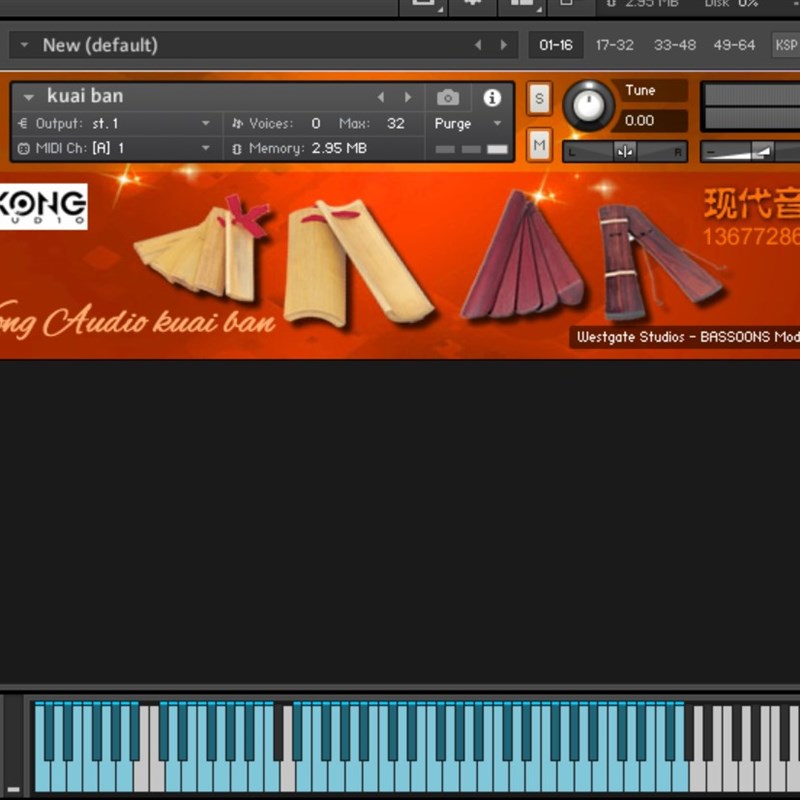Click the Max voices value 32

click(x=395, y=123)
